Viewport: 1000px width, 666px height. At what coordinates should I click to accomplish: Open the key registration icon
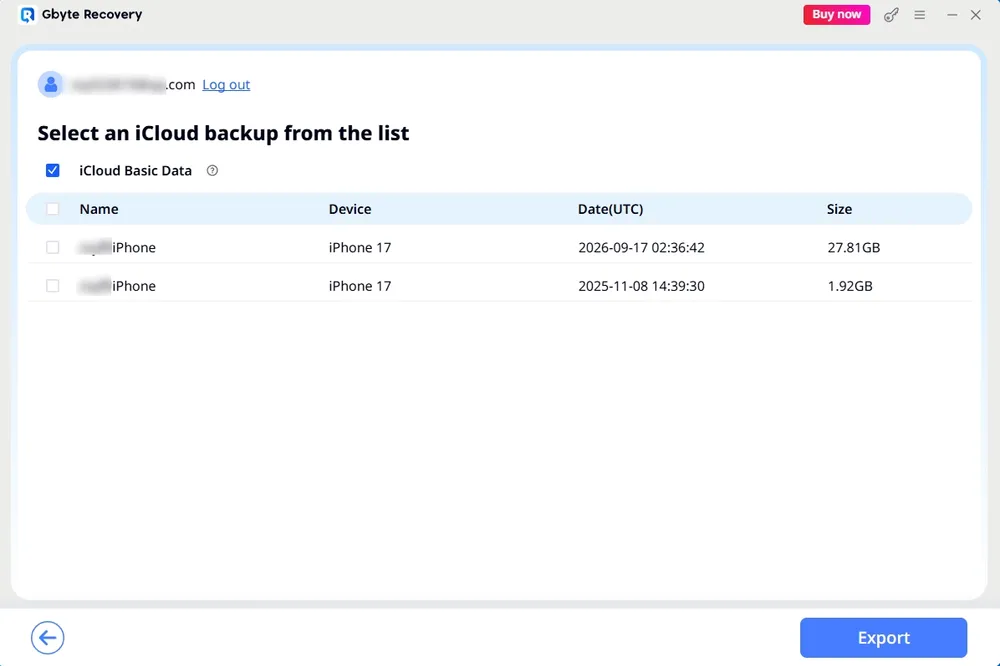coord(891,15)
